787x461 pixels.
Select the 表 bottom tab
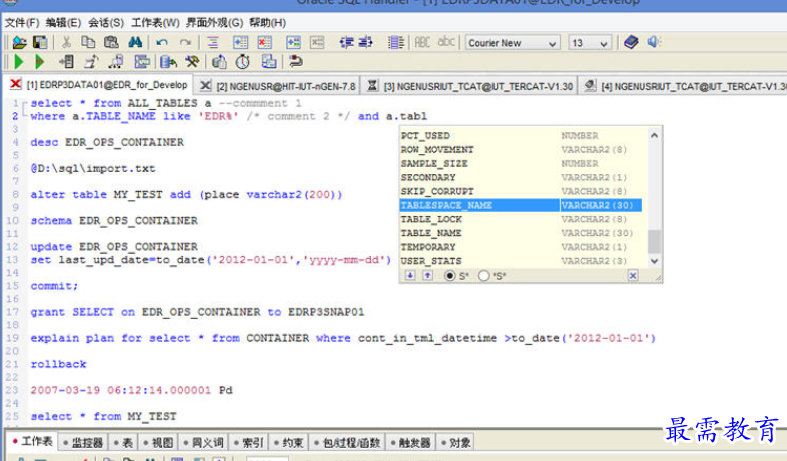click(x=123, y=442)
